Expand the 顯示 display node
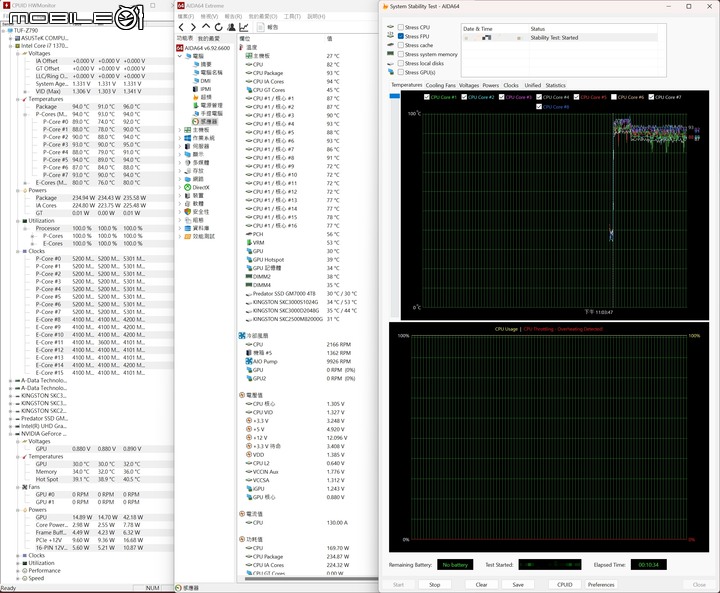The width and height of the screenshot is (720, 593). (180, 154)
